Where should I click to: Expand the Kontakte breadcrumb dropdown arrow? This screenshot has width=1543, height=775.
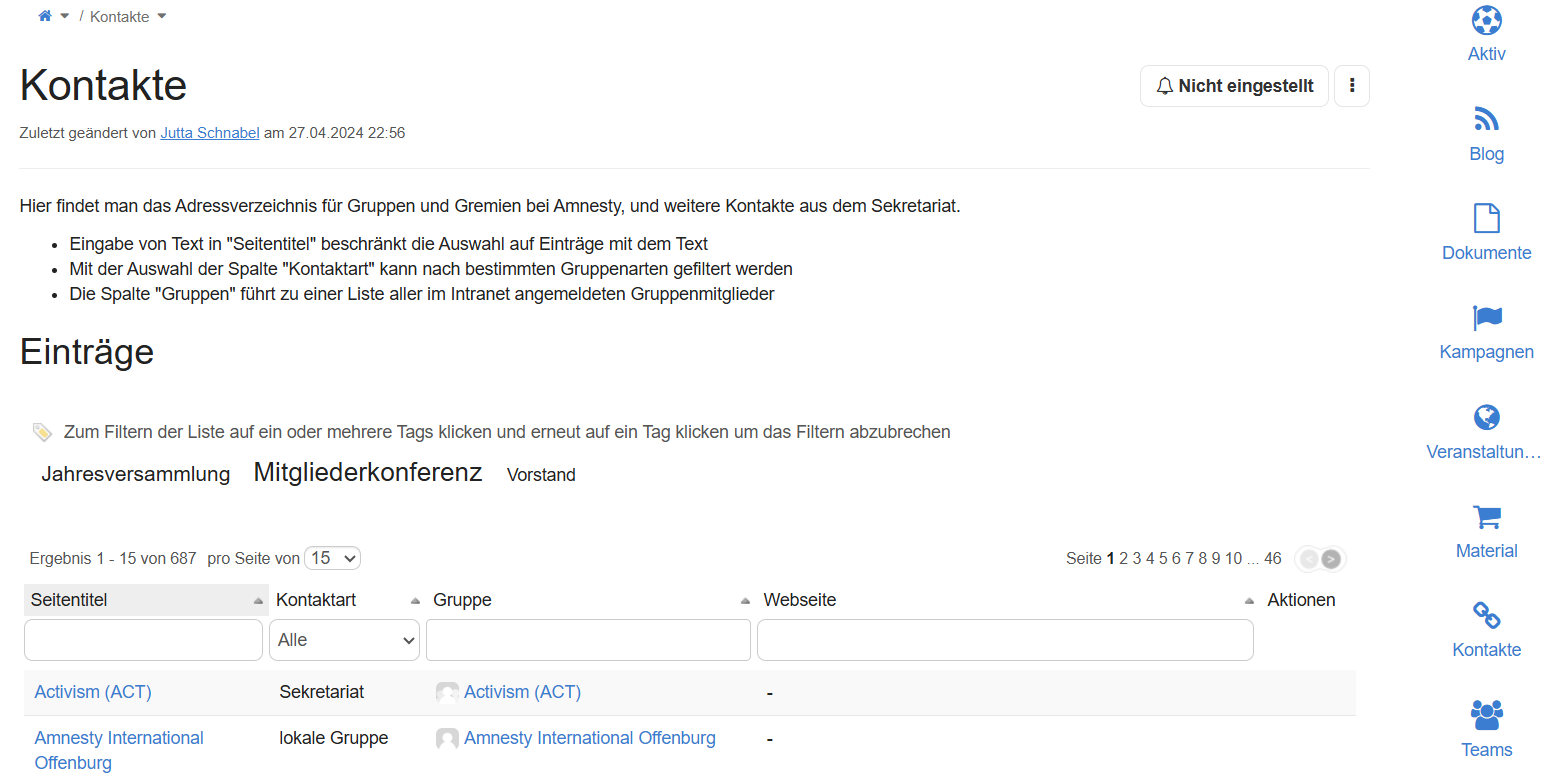(162, 16)
